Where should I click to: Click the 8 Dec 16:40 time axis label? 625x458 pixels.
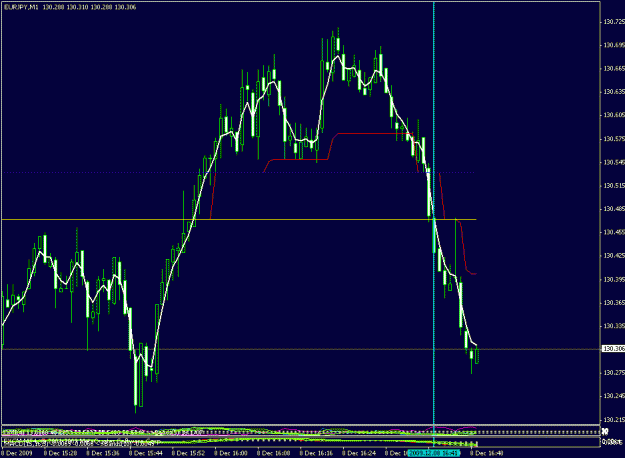pos(487,453)
